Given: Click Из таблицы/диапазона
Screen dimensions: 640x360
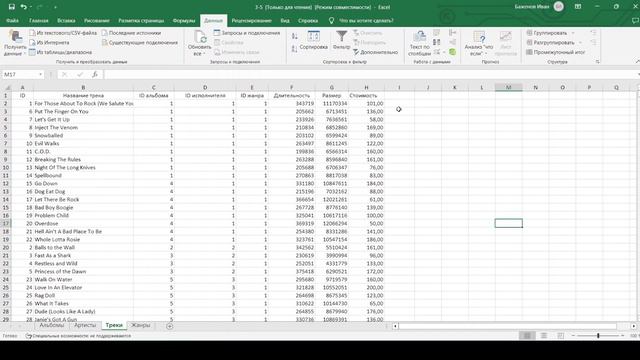Looking at the screenshot, I should pyautogui.click(x=60, y=52).
